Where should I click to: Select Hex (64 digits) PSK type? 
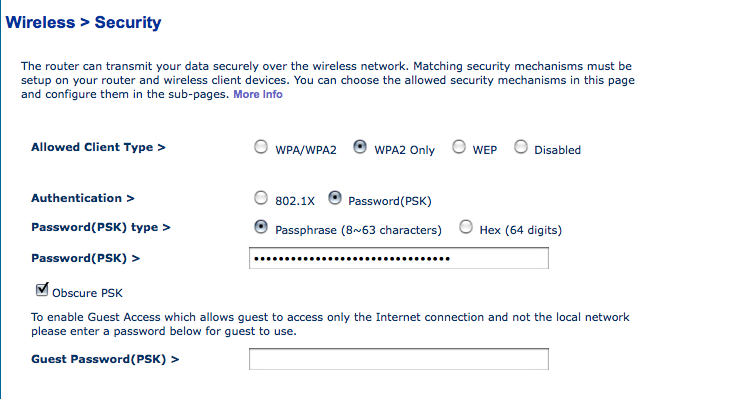466,227
